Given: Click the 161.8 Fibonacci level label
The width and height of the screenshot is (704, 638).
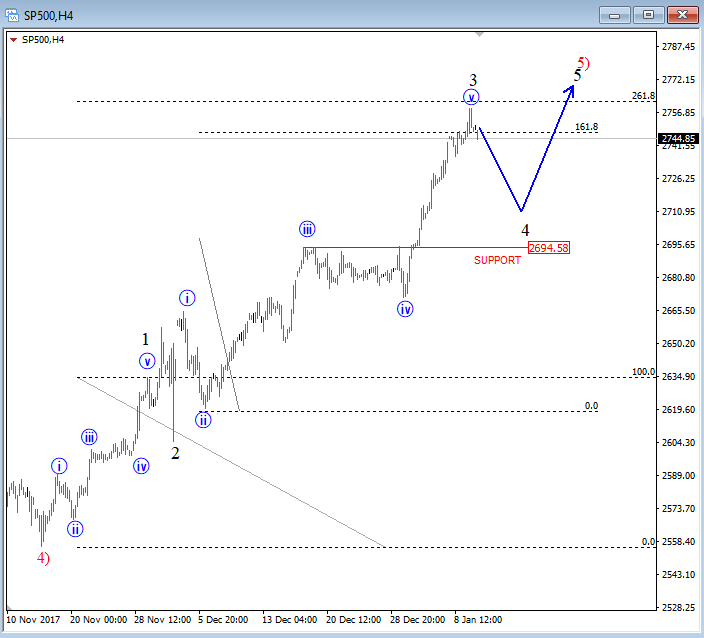Looking at the screenshot, I should 587,127.
